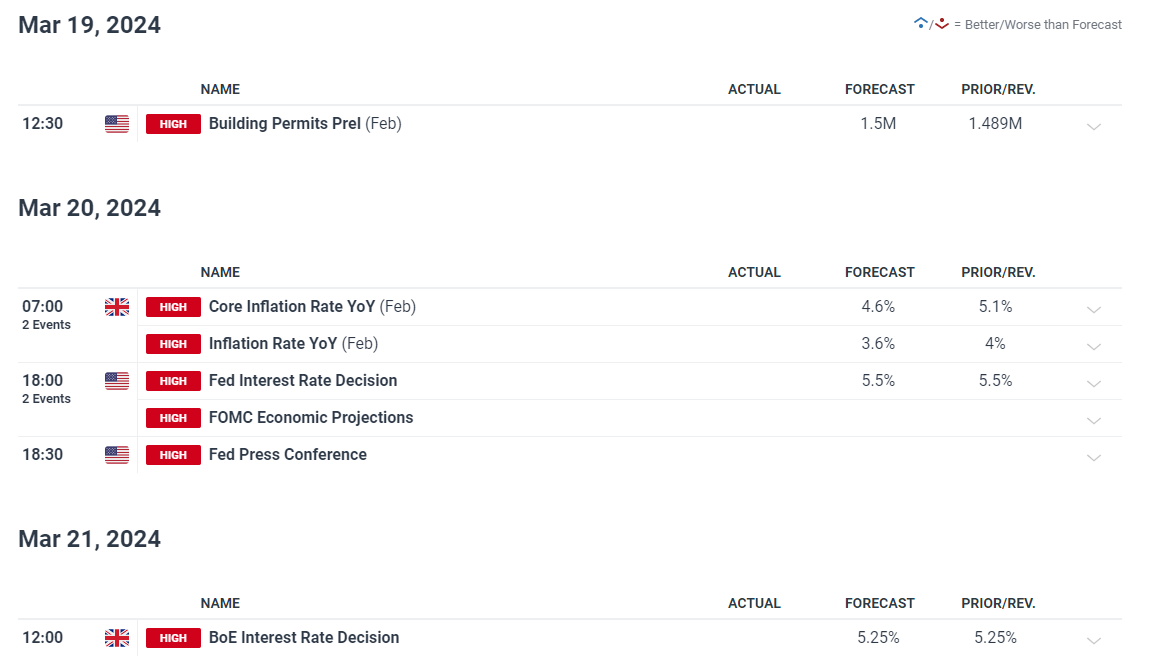
Task: Open the Building Permits Prel event
Action: pos(285,124)
